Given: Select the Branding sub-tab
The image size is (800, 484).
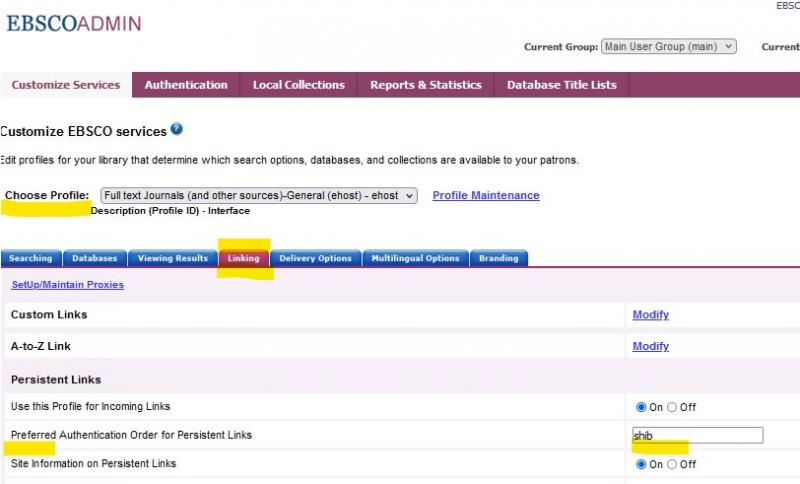Looking at the screenshot, I should (x=498, y=258).
